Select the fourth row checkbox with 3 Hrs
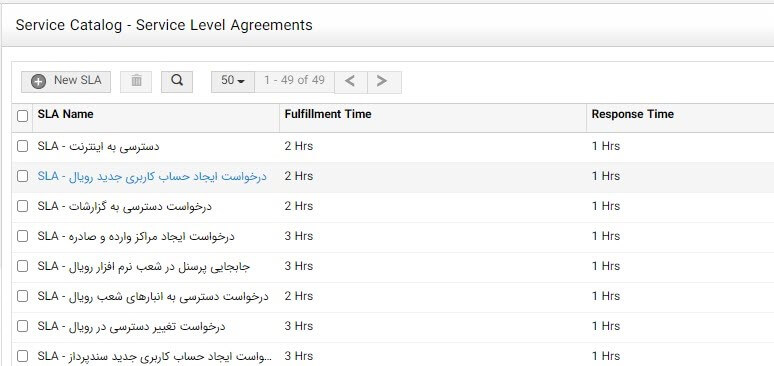 22,236
